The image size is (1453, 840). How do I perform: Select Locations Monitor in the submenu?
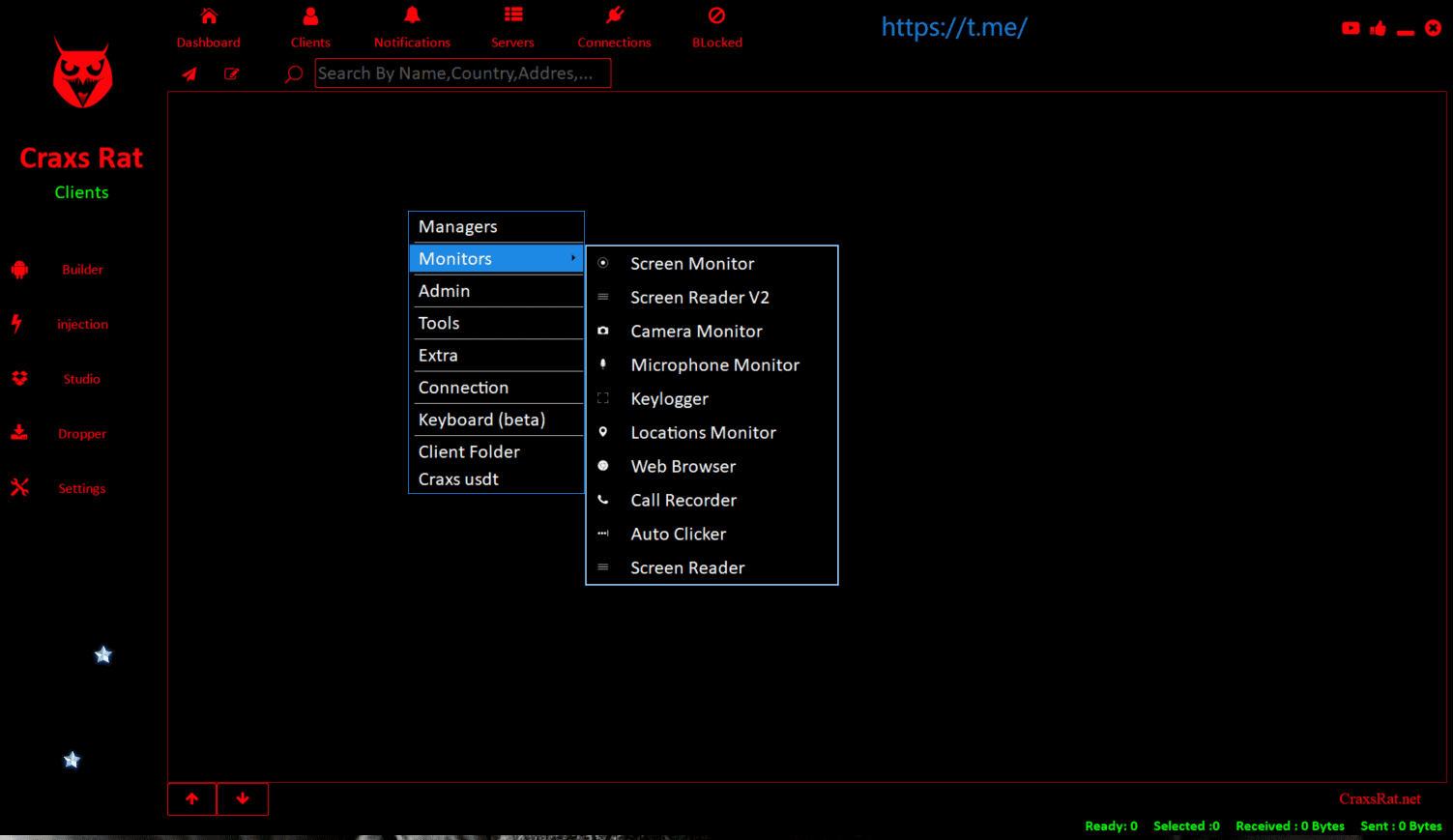pos(712,433)
